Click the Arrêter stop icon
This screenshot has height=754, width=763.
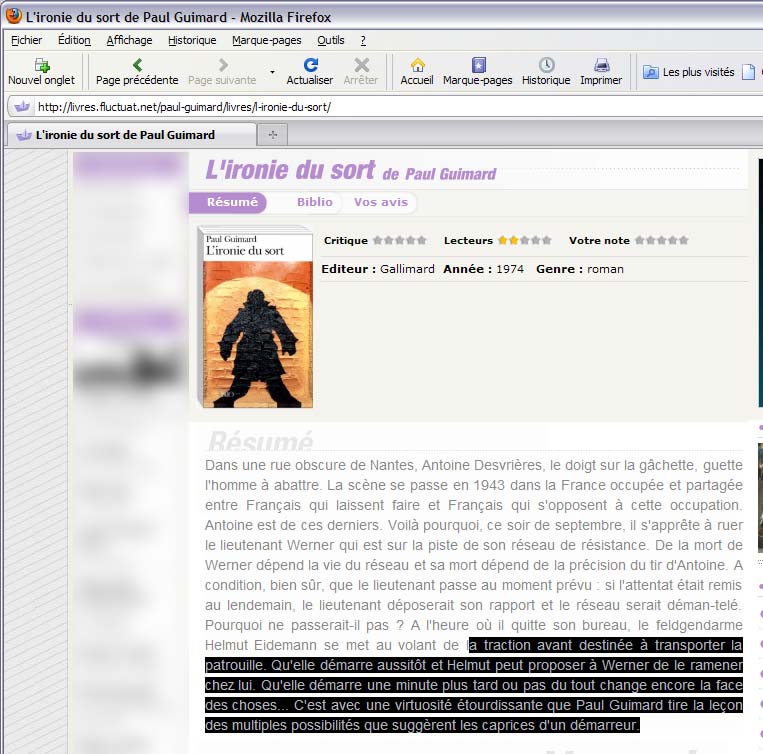tap(361, 65)
